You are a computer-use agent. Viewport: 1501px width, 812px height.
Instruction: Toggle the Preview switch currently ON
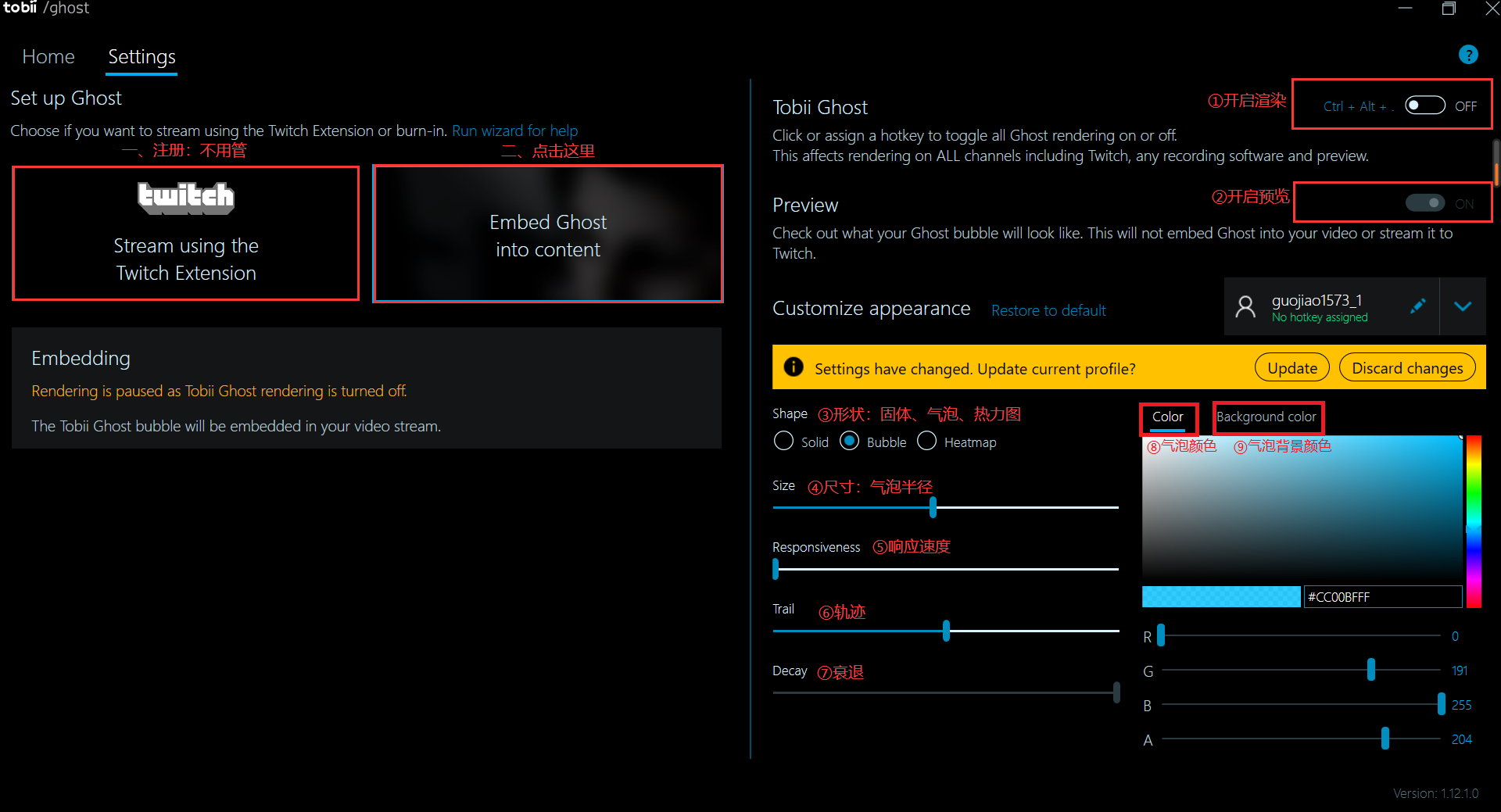[1424, 203]
